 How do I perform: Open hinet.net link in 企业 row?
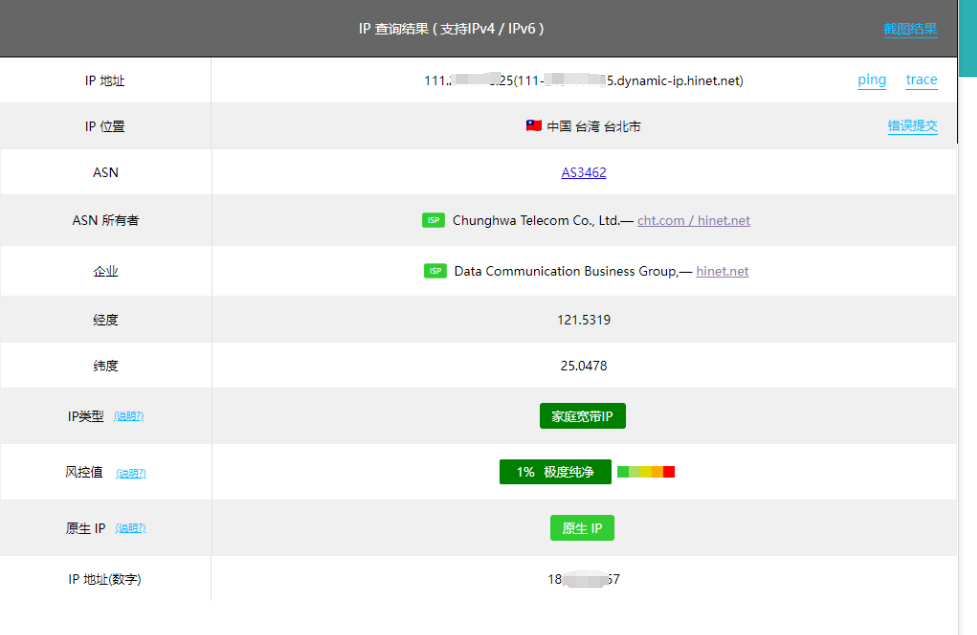[x=722, y=271]
